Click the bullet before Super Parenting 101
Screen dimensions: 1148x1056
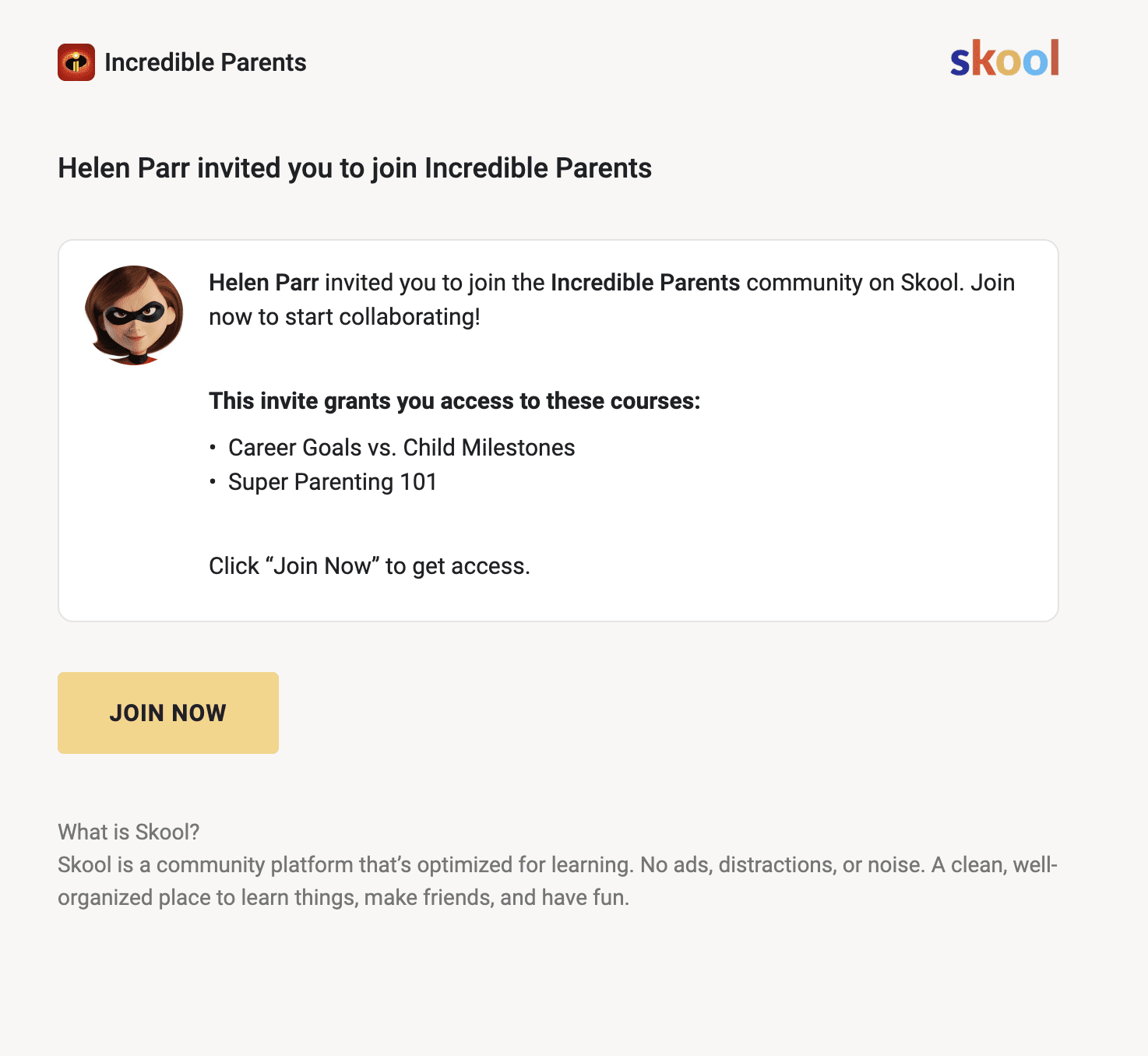(213, 482)
